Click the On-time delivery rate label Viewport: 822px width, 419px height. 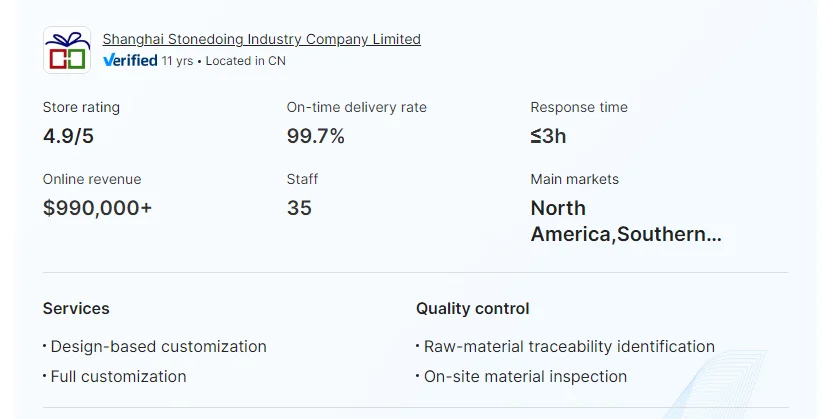coord(356,107)
